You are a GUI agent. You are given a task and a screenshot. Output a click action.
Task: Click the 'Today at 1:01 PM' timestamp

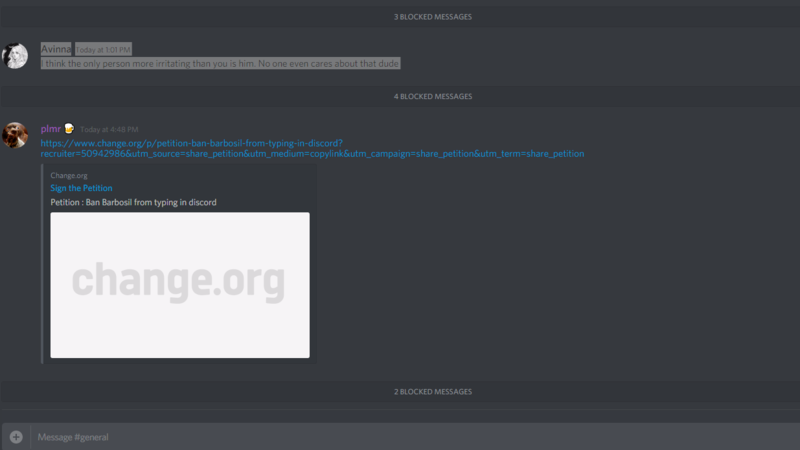pos(103,49)
